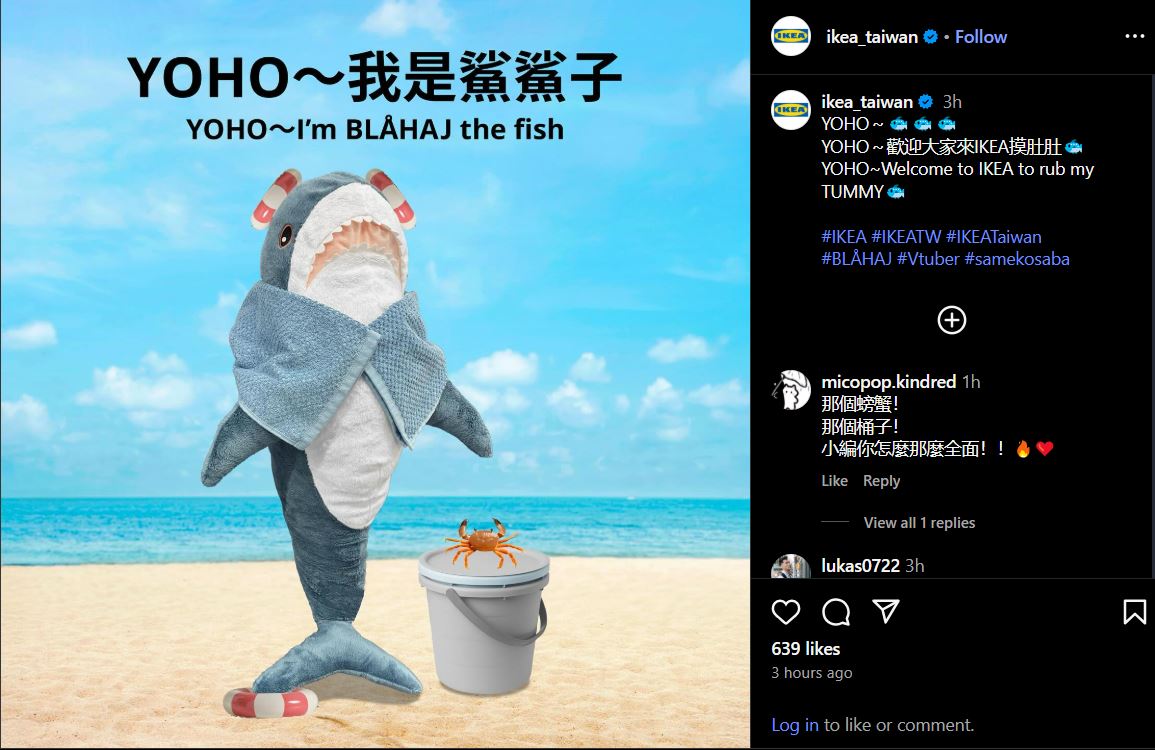Image resolution: width=1155 pixels, height=750 pixels.
Task: Reply to micopop.kindred's comment
Action: [881, 480]
